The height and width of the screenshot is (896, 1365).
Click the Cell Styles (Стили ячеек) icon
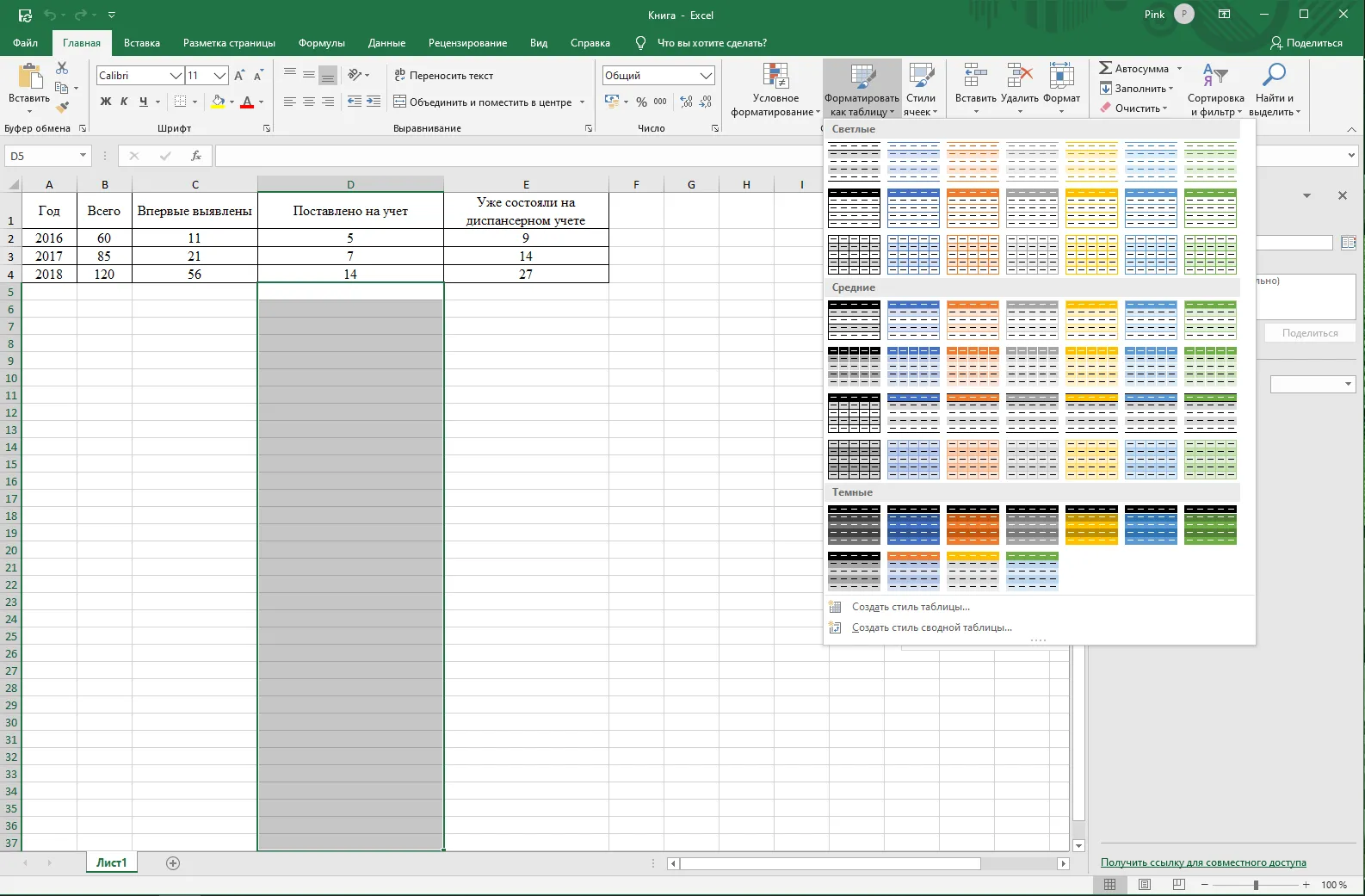[921, 76]
